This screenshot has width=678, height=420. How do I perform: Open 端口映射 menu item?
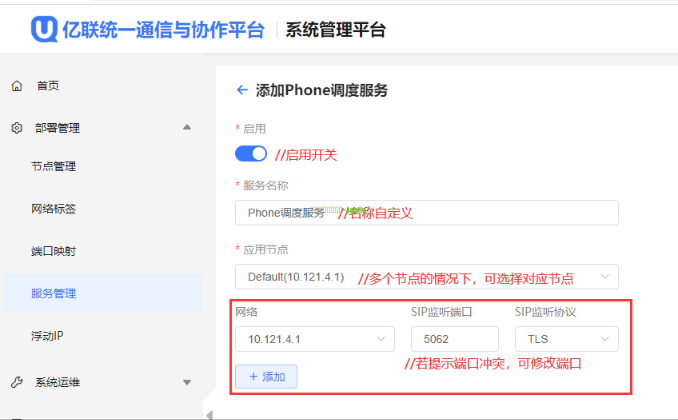click(x=53, y=251)
